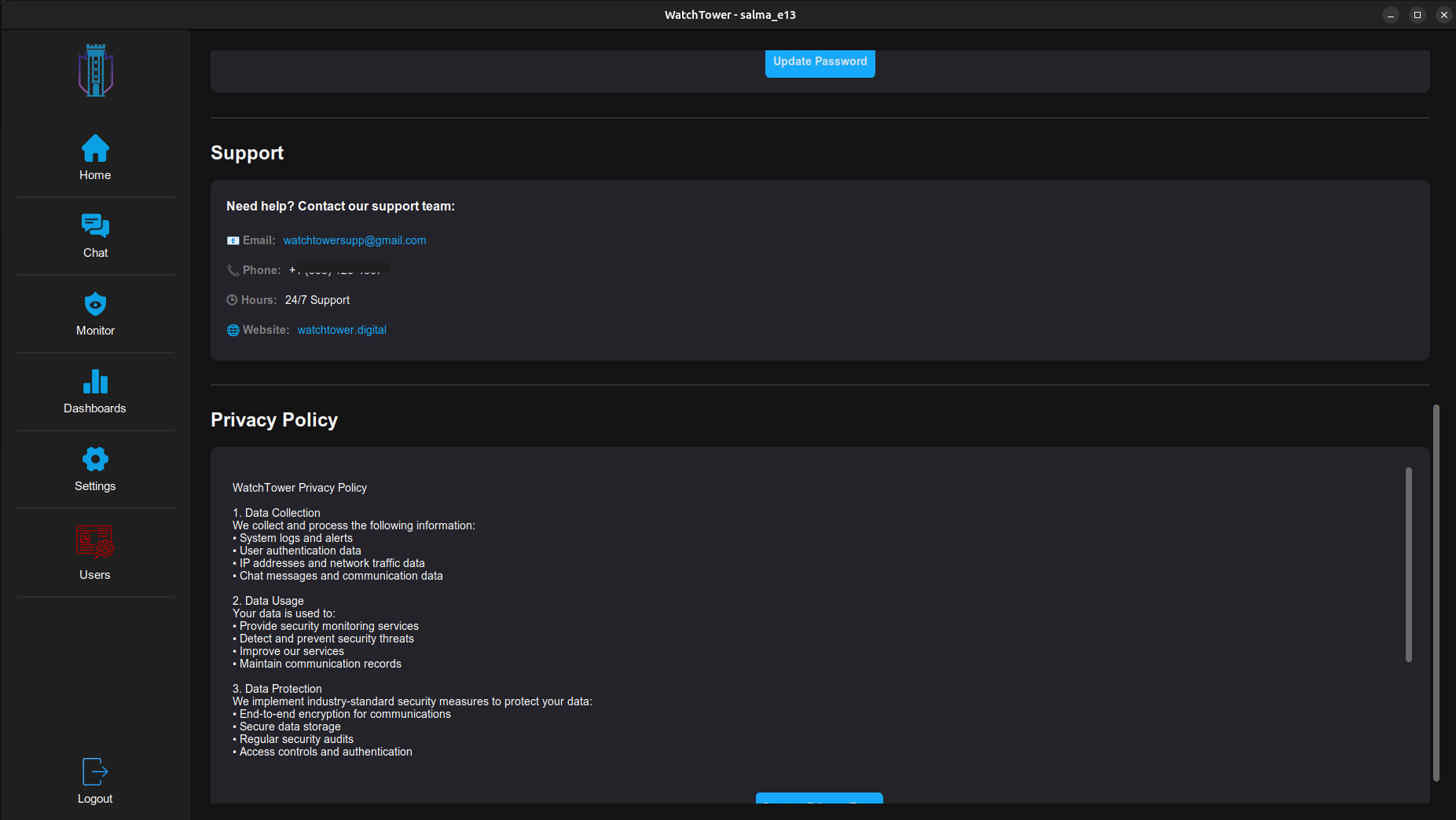Select the Users menu label
1456x820 pixels.
pos(95,575)
